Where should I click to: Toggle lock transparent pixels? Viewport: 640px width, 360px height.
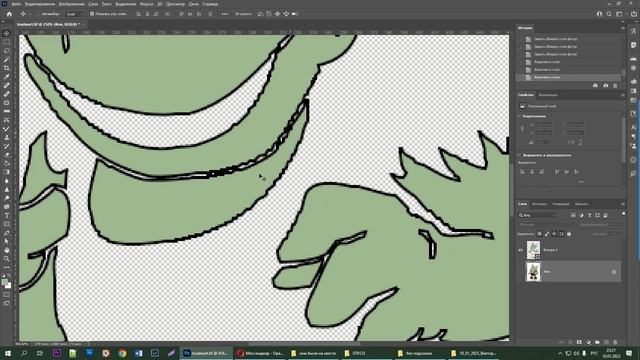click(540, 234)
